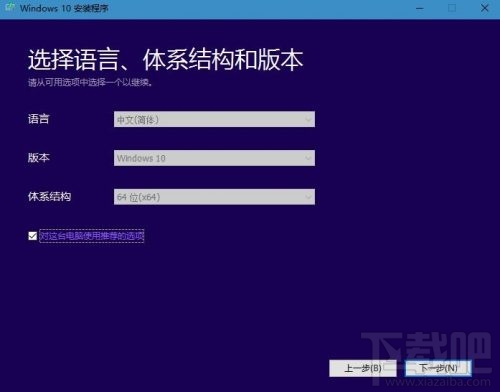Minimize the Windows 10 安装程序 window
Image resolution: width=500 pixels, height=392 pixels.
(420, 8)
